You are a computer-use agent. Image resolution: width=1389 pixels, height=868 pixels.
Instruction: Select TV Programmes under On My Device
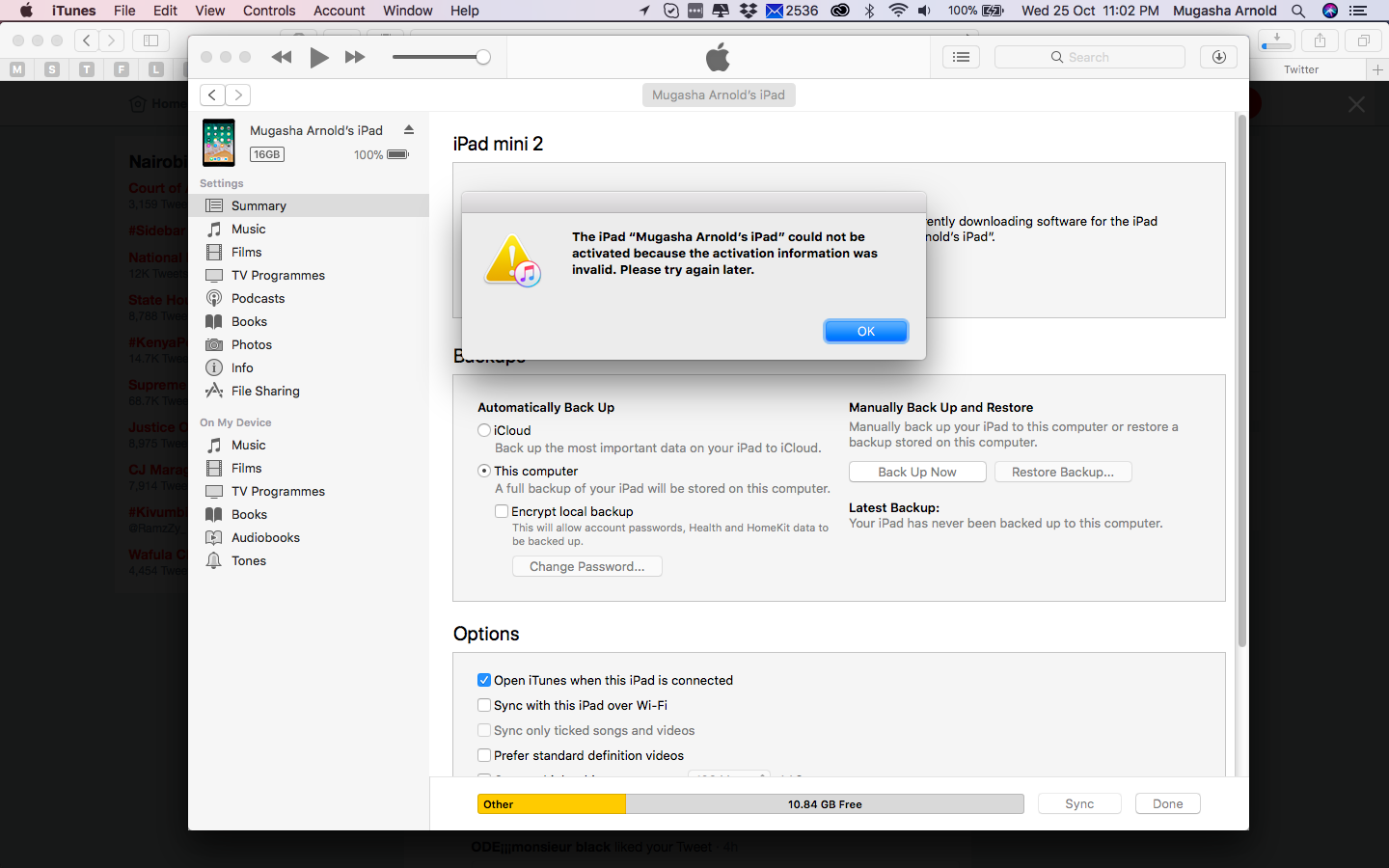[x=309, y=491]
